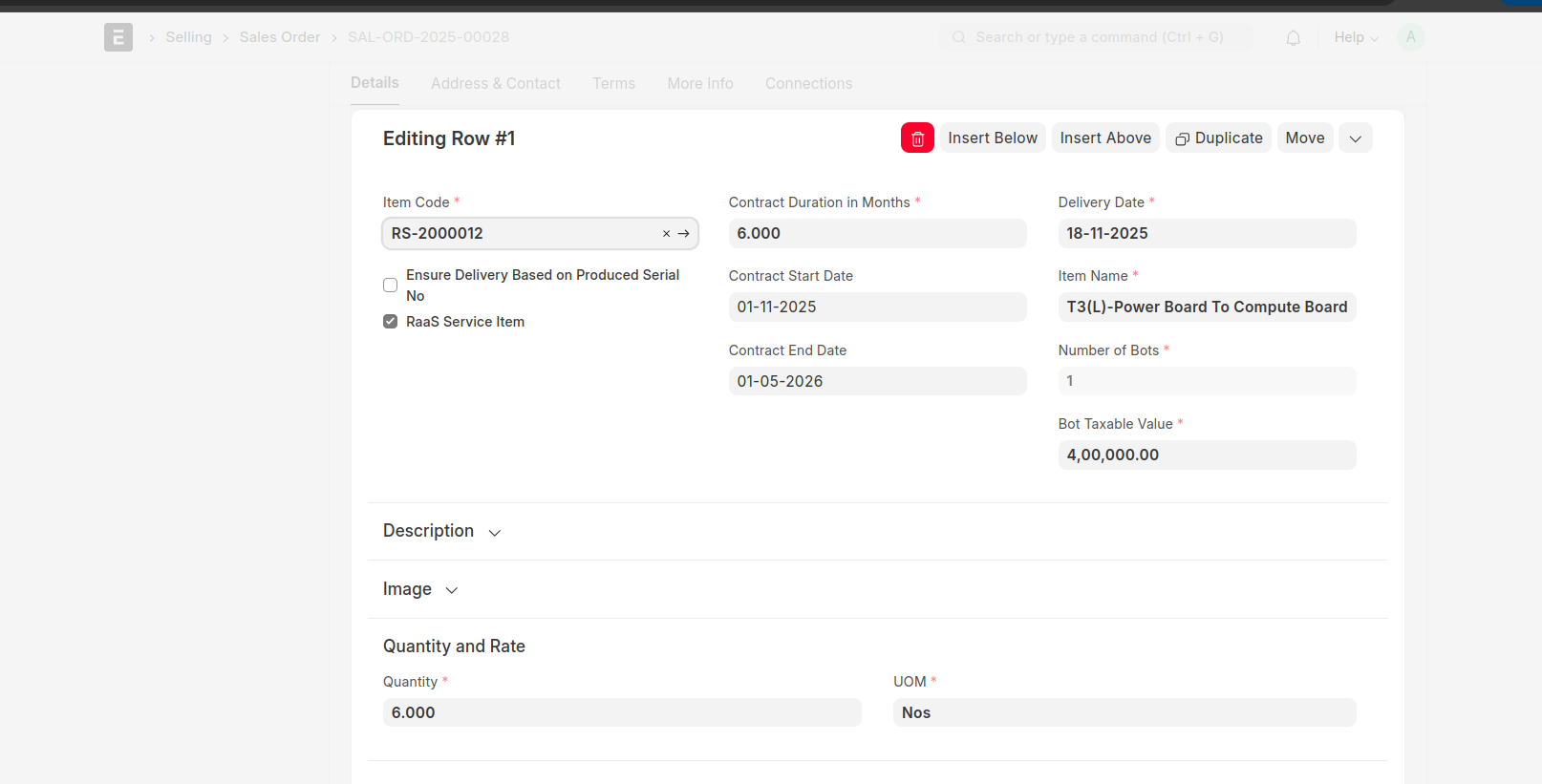The image size is (1542, 784).
Task: Click the search magnifier icon in search bar
Action: click(958, 37)
